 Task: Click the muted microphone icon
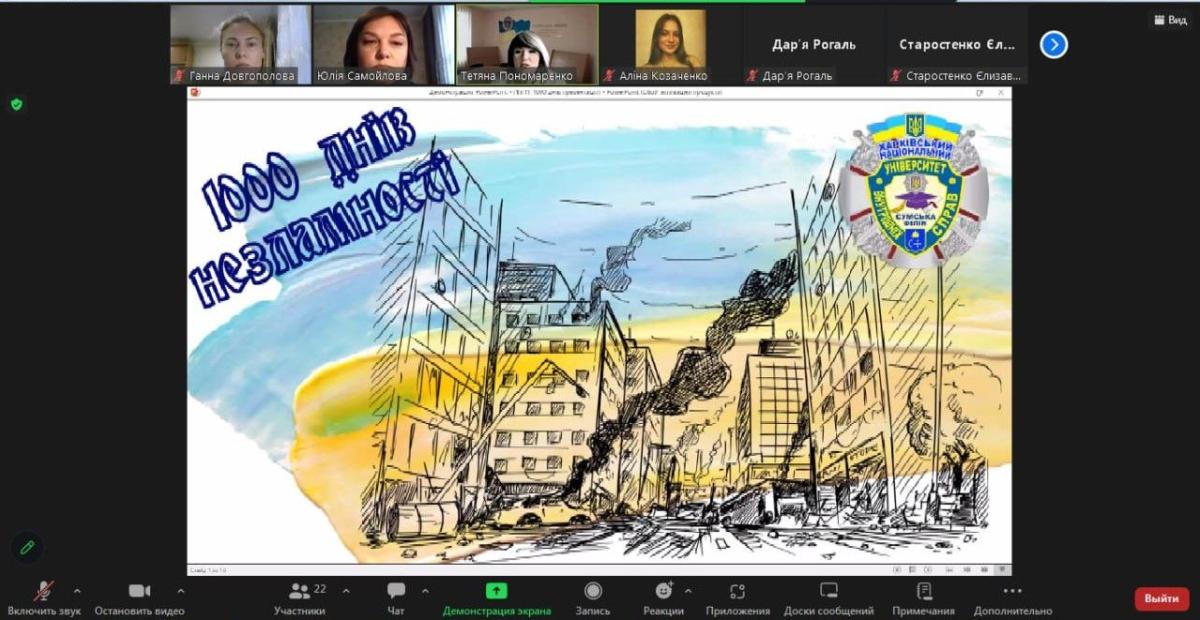(x=43, y=591)
